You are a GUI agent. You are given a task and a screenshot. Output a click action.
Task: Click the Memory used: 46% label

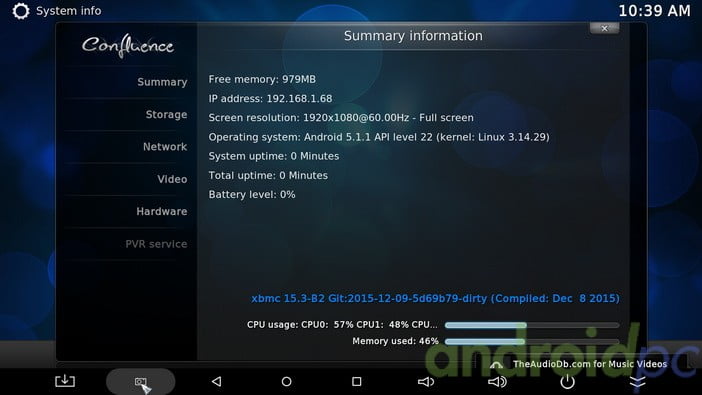point(395,341)
